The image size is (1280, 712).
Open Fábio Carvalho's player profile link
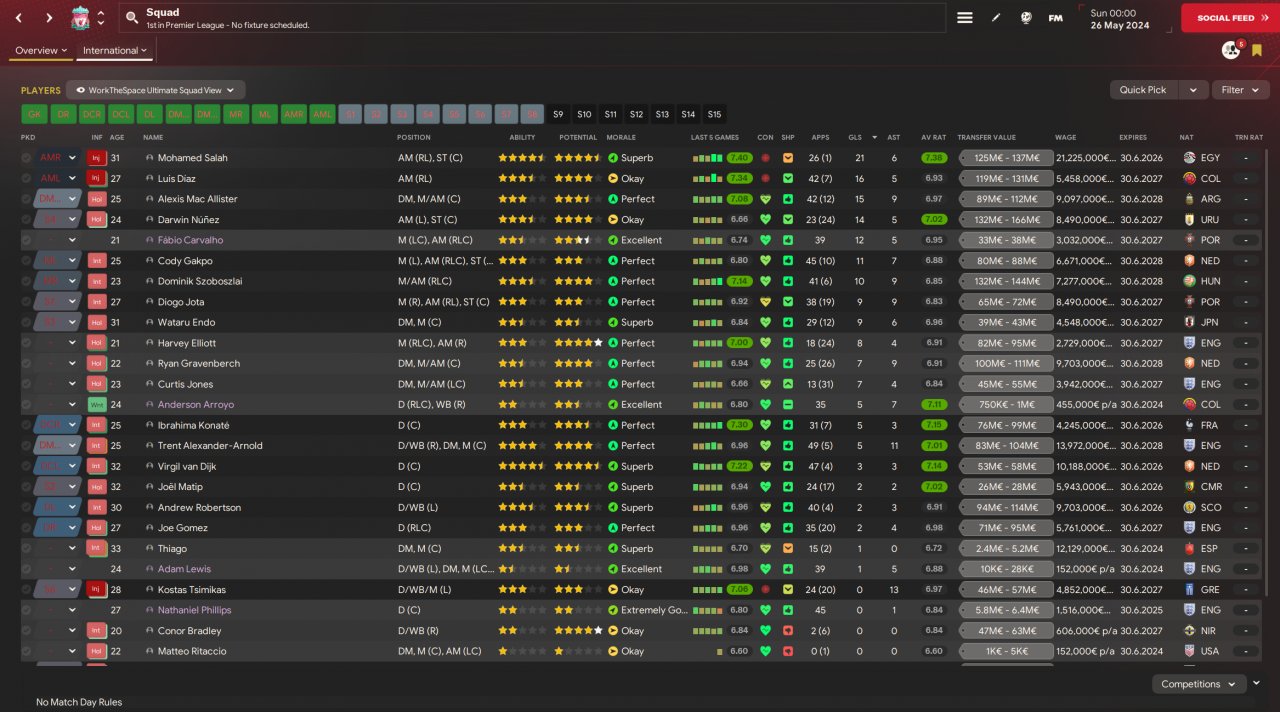click(x=191, y=240)
